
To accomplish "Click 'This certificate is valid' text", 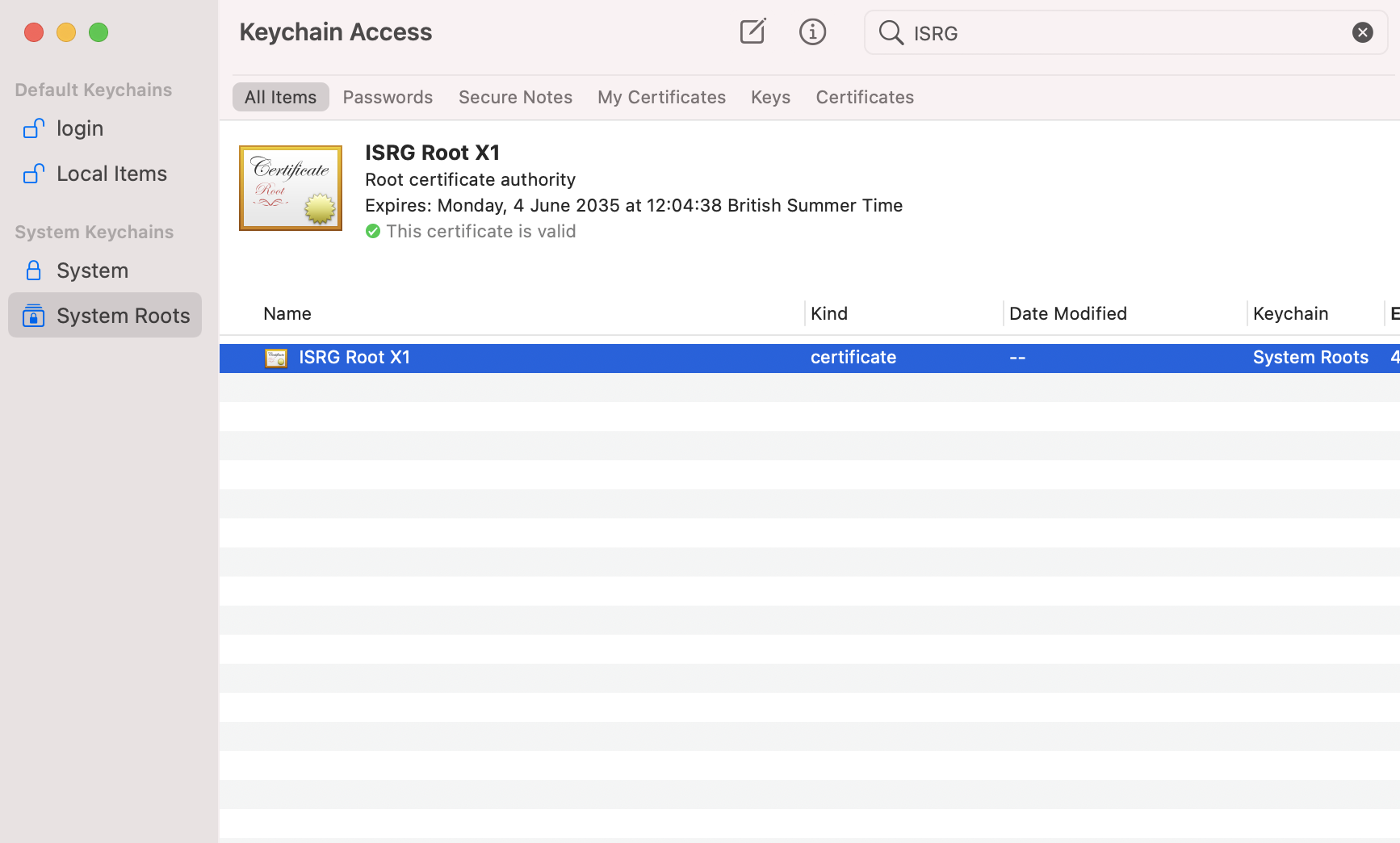I will click(x=481, y=232).
